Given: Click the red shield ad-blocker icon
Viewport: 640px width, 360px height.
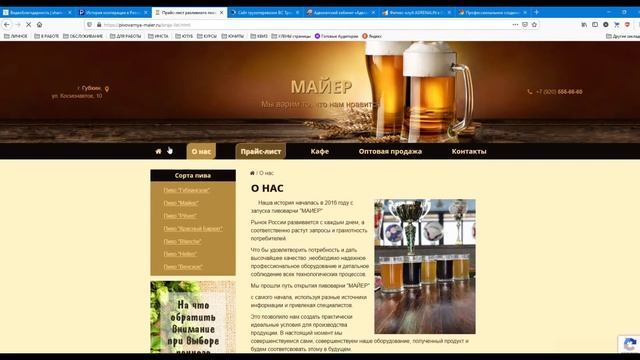Looking at the screenshot, I should coord(627,25).
